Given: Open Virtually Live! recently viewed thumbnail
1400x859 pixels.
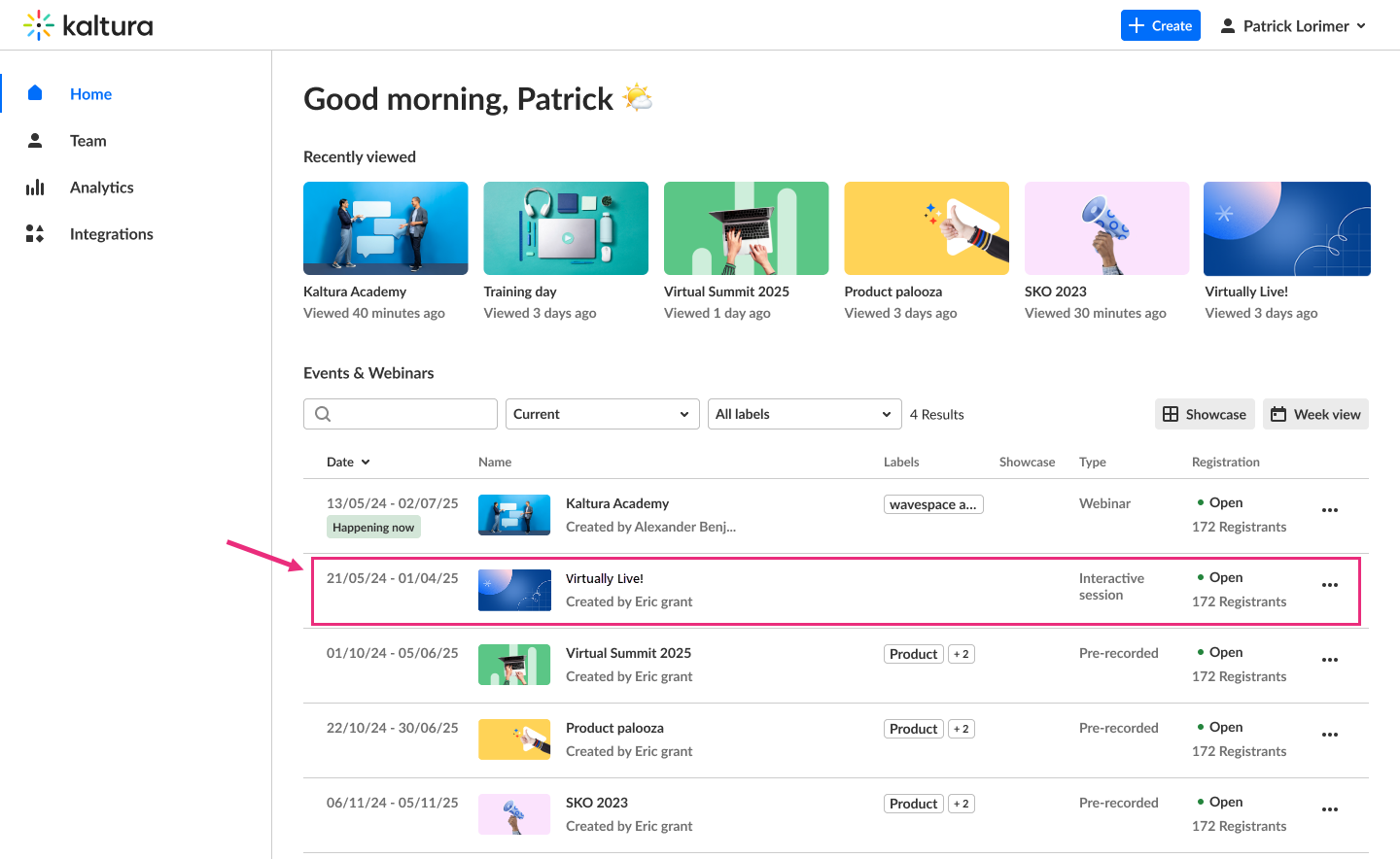Looking at the screenshot, I should (1287, 228).
